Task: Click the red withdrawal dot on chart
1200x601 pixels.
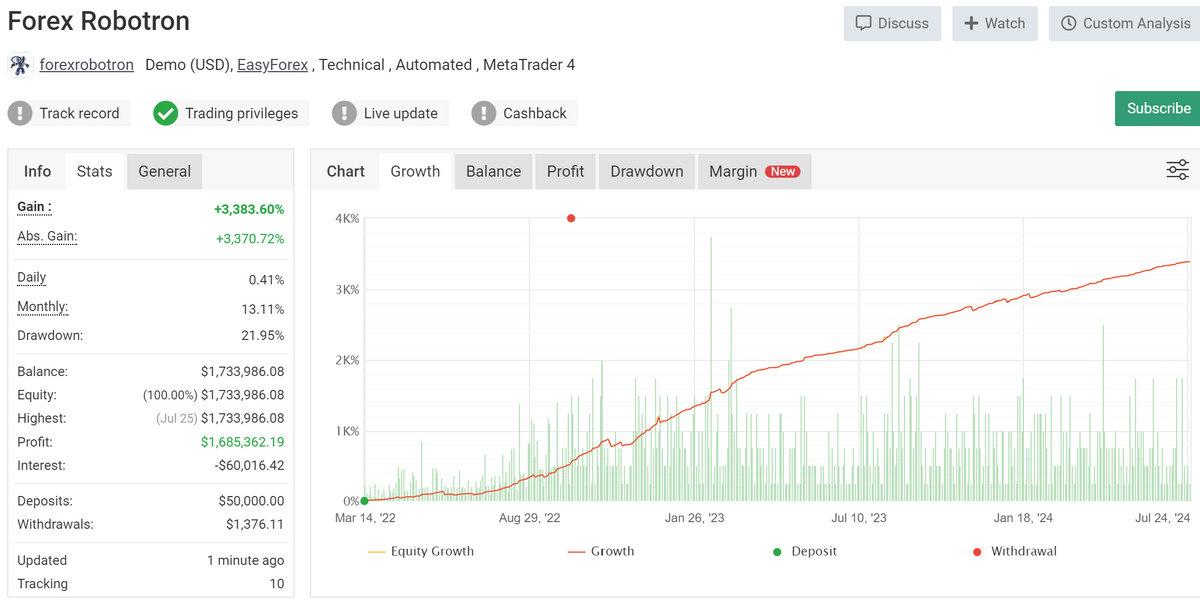Action: pyautogui.click(x=571, y=218)
